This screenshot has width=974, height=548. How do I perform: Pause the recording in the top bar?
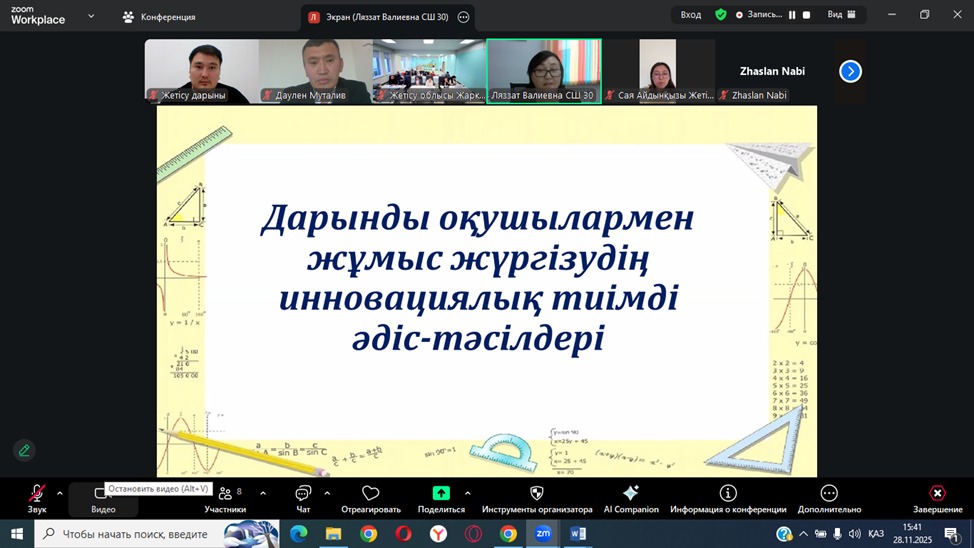(x=792, y=15)
